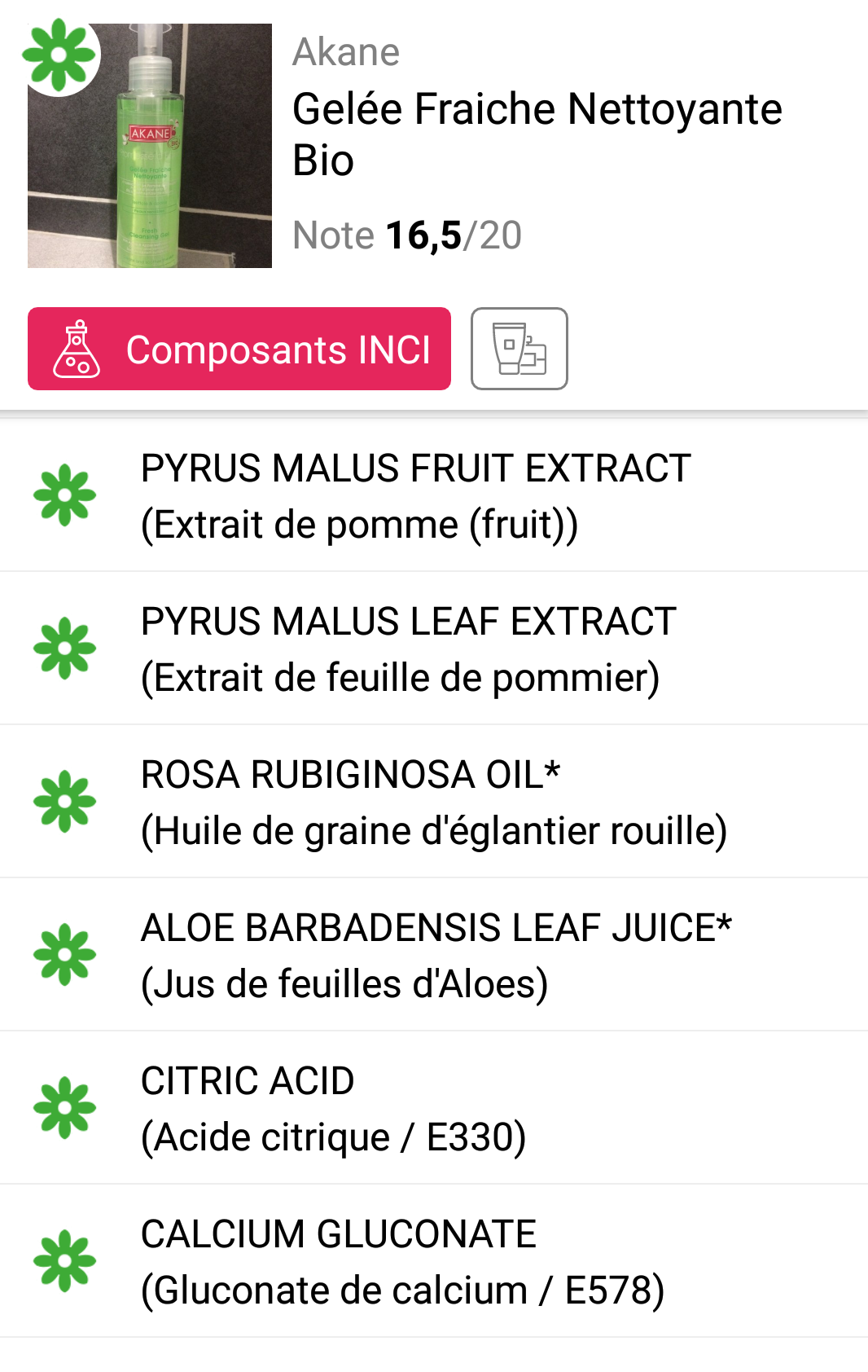
Task: Click the Note 16,5/20 rating
Action: pos(407,235)
